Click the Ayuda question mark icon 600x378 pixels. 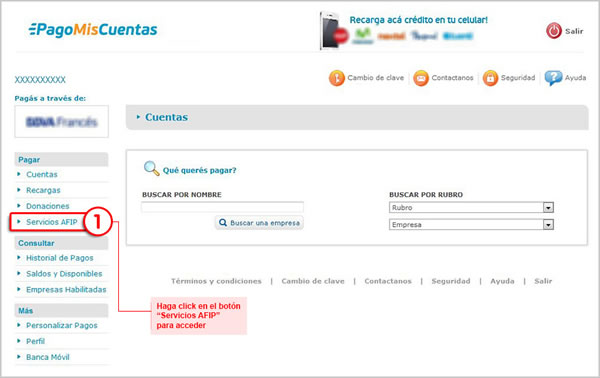click(553, 78)
